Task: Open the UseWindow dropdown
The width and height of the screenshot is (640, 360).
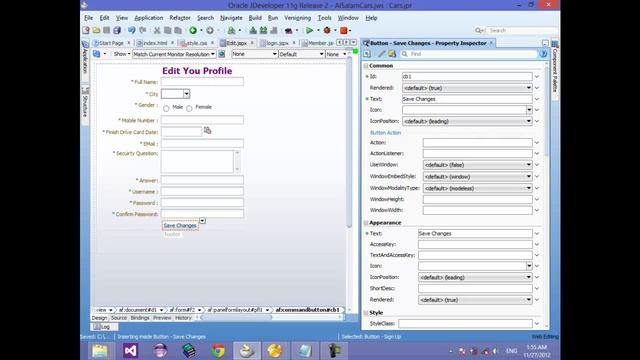Action: (x=478, y=165)
